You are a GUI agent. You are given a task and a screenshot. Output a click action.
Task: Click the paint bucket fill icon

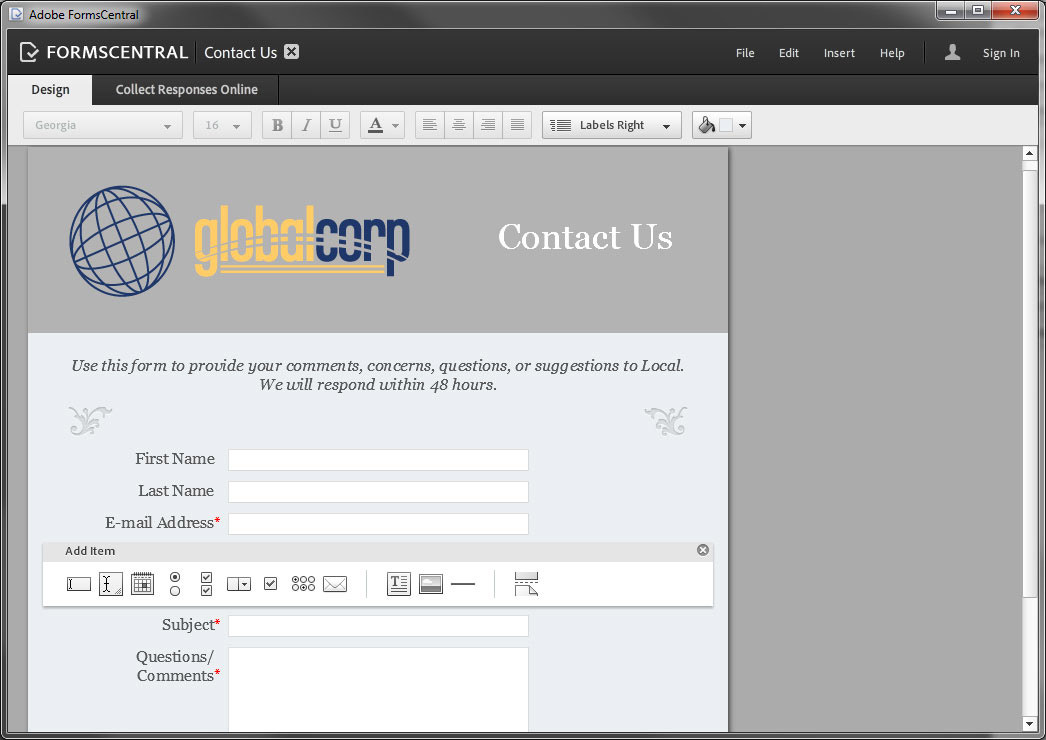[x=706, y=125]
